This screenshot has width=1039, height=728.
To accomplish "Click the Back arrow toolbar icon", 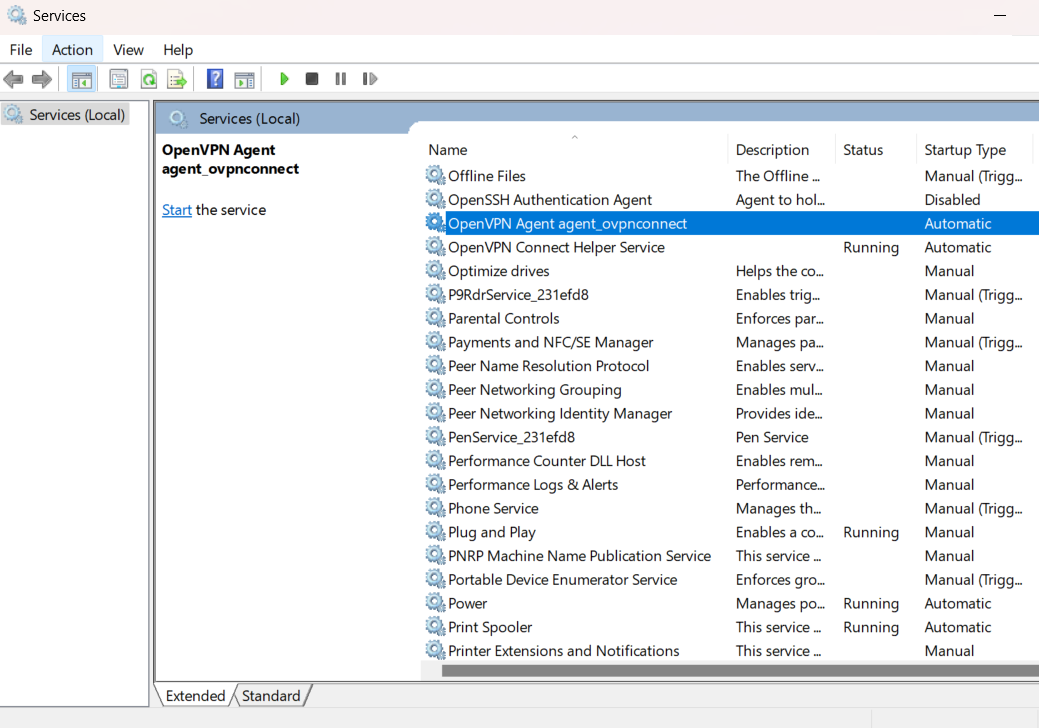I will tap(14, 79).
